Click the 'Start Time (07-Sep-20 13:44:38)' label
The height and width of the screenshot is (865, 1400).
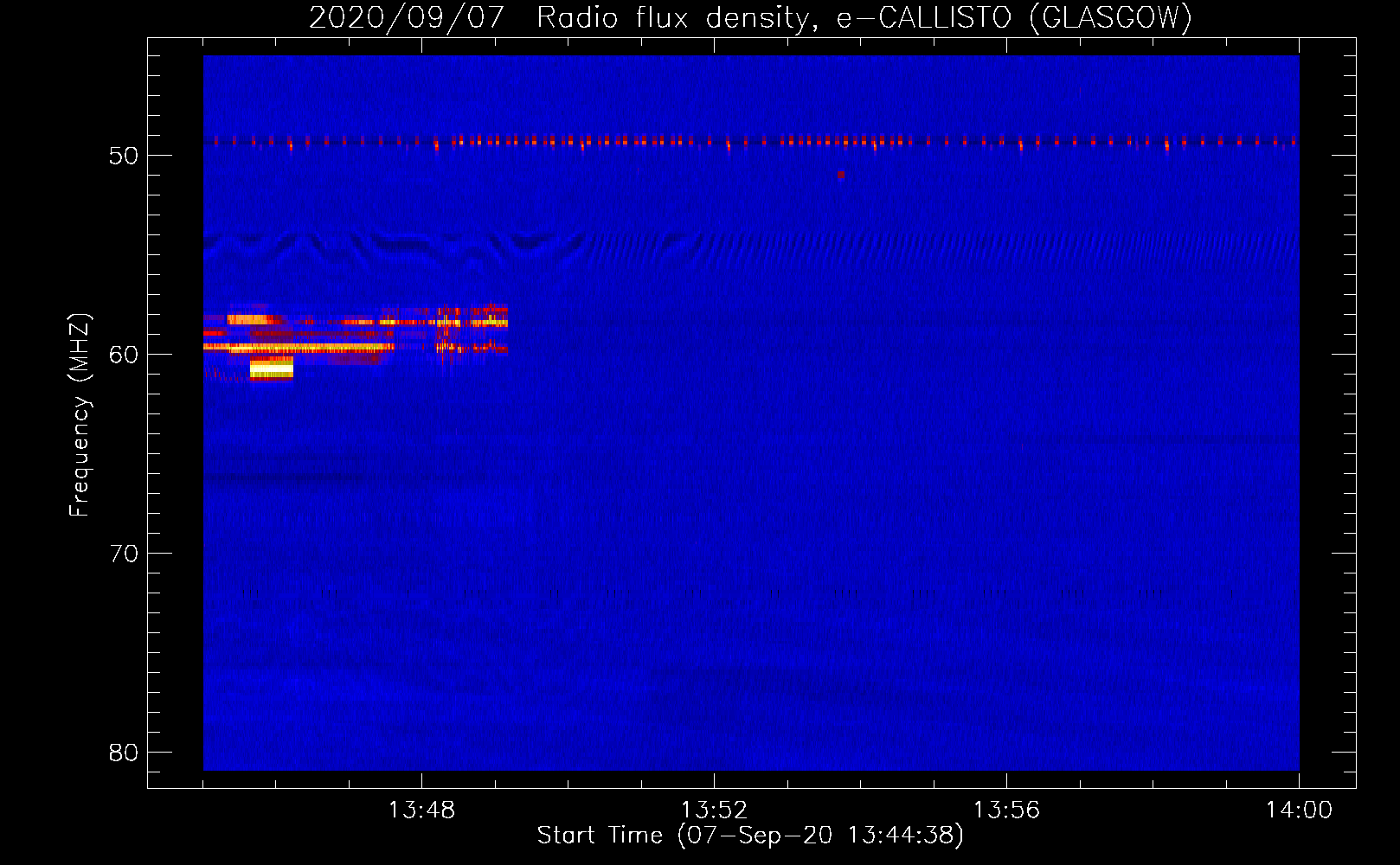click(750, 836)
